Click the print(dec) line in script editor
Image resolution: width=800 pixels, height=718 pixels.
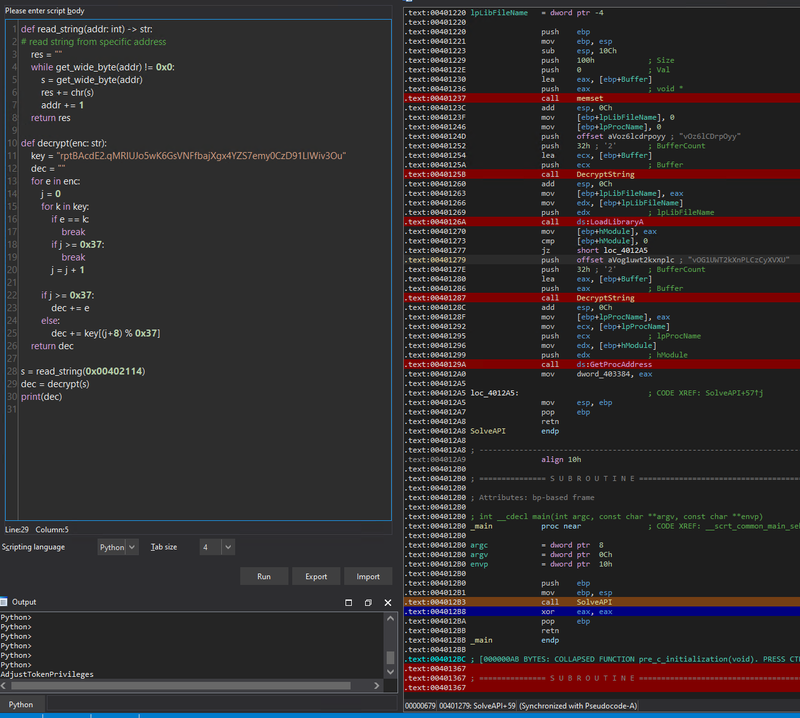[41, 397]
